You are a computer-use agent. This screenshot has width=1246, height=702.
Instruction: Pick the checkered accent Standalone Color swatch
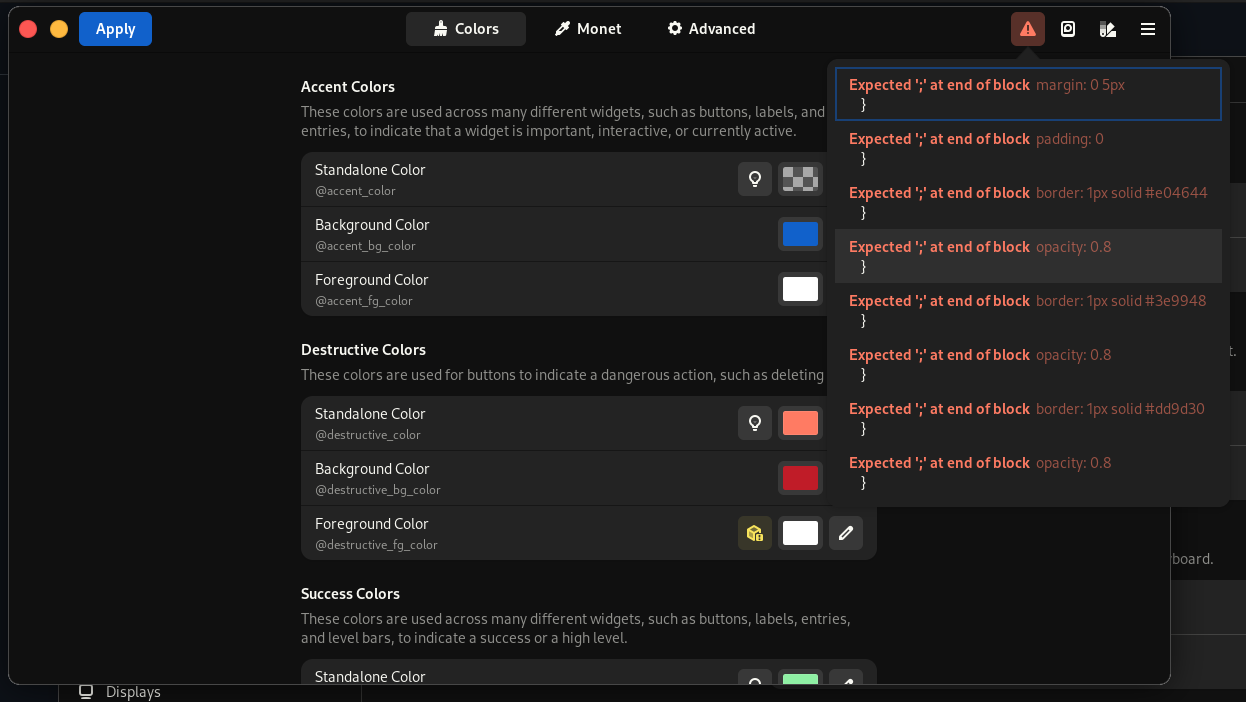click(800, 179)
